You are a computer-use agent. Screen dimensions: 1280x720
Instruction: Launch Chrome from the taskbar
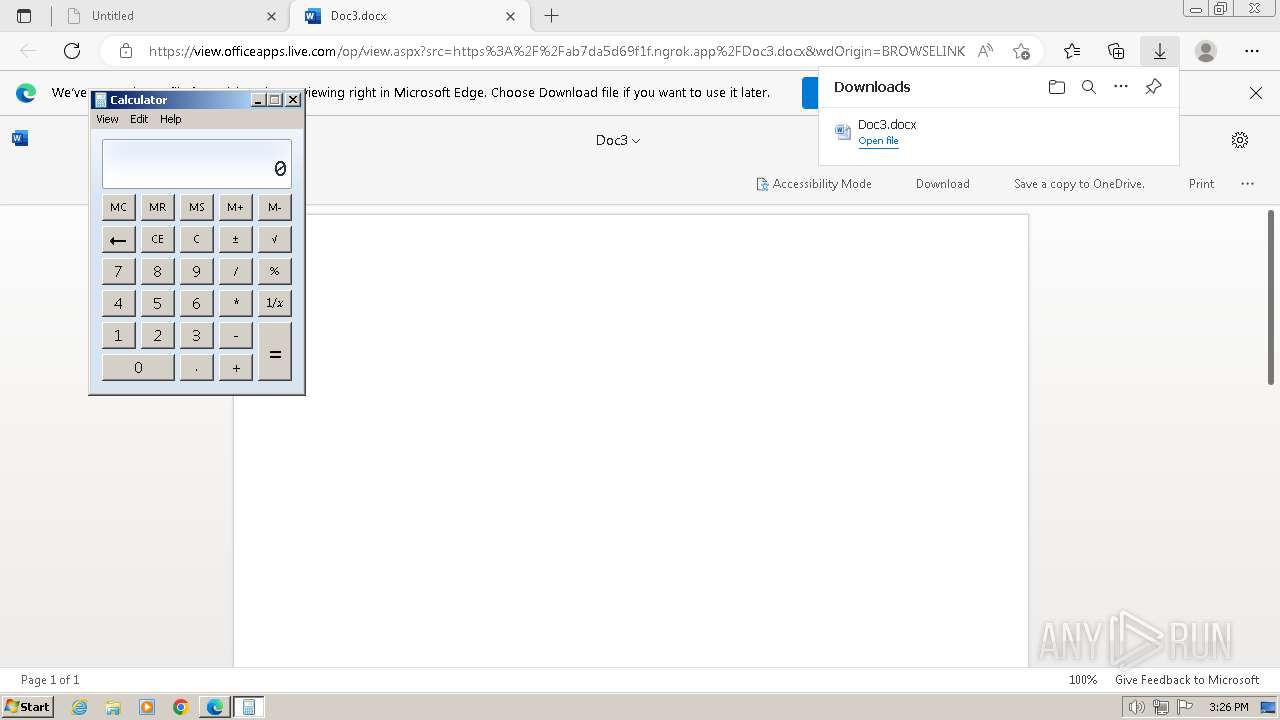(180, 707)
